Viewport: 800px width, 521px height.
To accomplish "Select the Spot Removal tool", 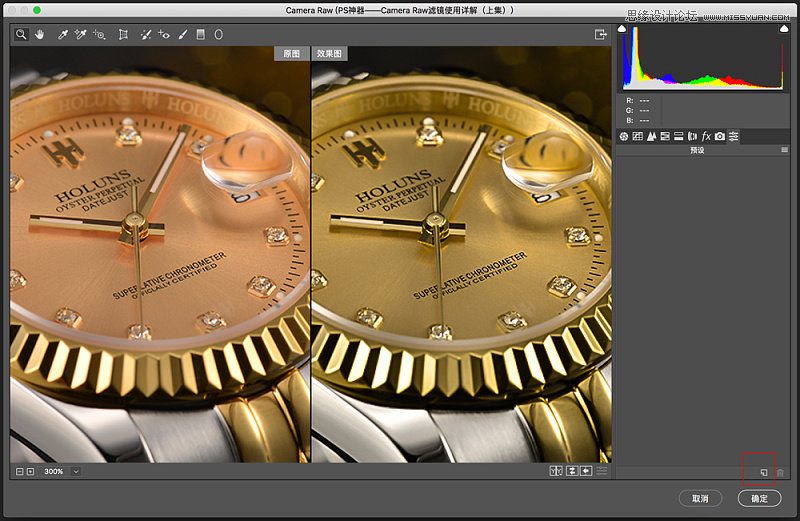I will click(x=145, y=35).
